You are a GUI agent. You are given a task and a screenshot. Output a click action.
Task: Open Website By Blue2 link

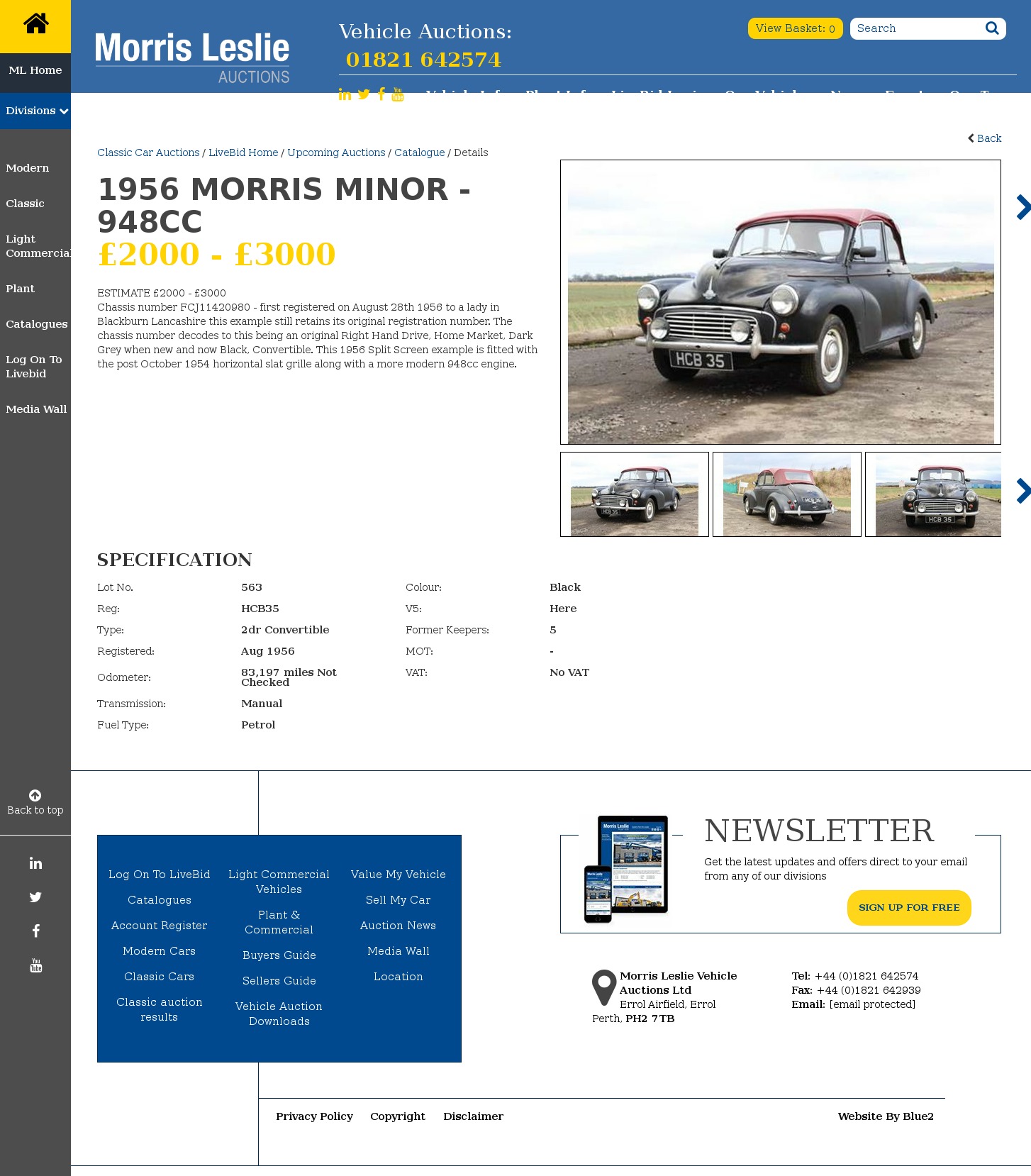click(886, 1116)
